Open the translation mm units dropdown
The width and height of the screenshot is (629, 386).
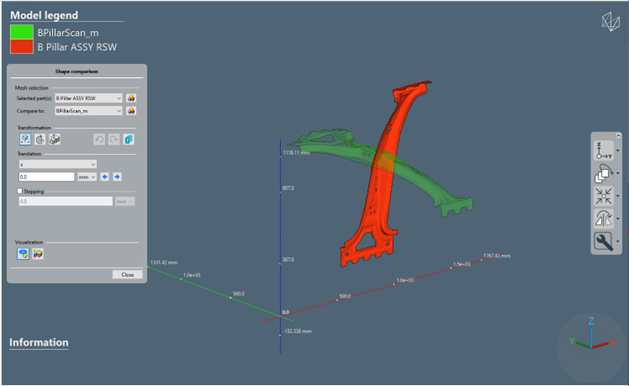click(x=87, y=177)
